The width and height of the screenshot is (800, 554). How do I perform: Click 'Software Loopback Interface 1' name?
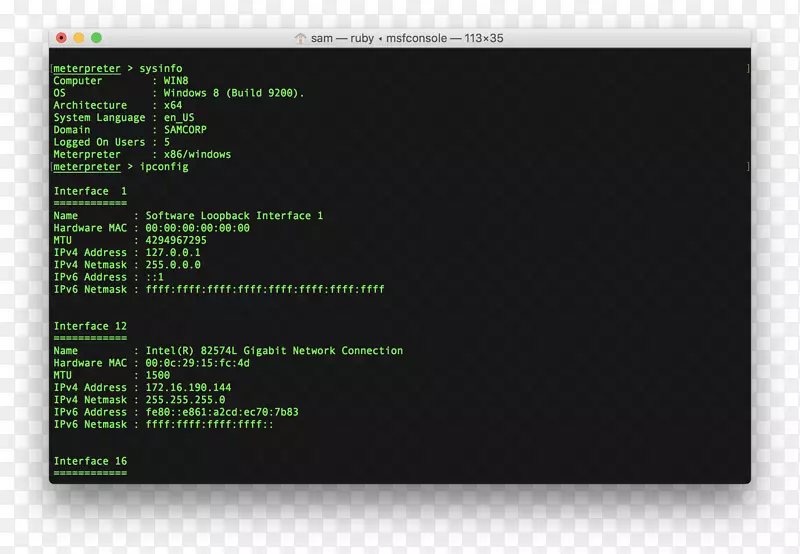pos(234,216)
